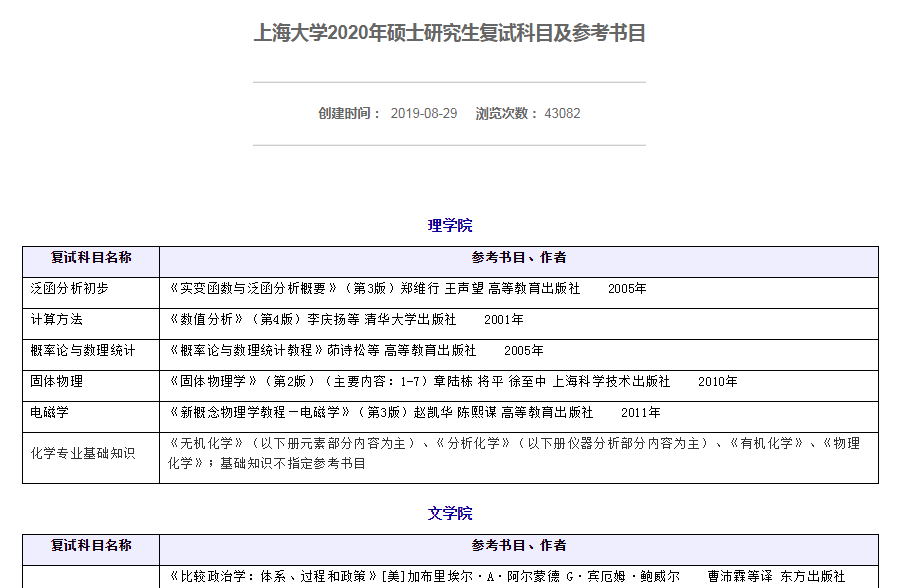Screen dimensions: 906x588
Task: Click 参考书目、作者 header in the 理学院 table
Action: pos(519,258)
